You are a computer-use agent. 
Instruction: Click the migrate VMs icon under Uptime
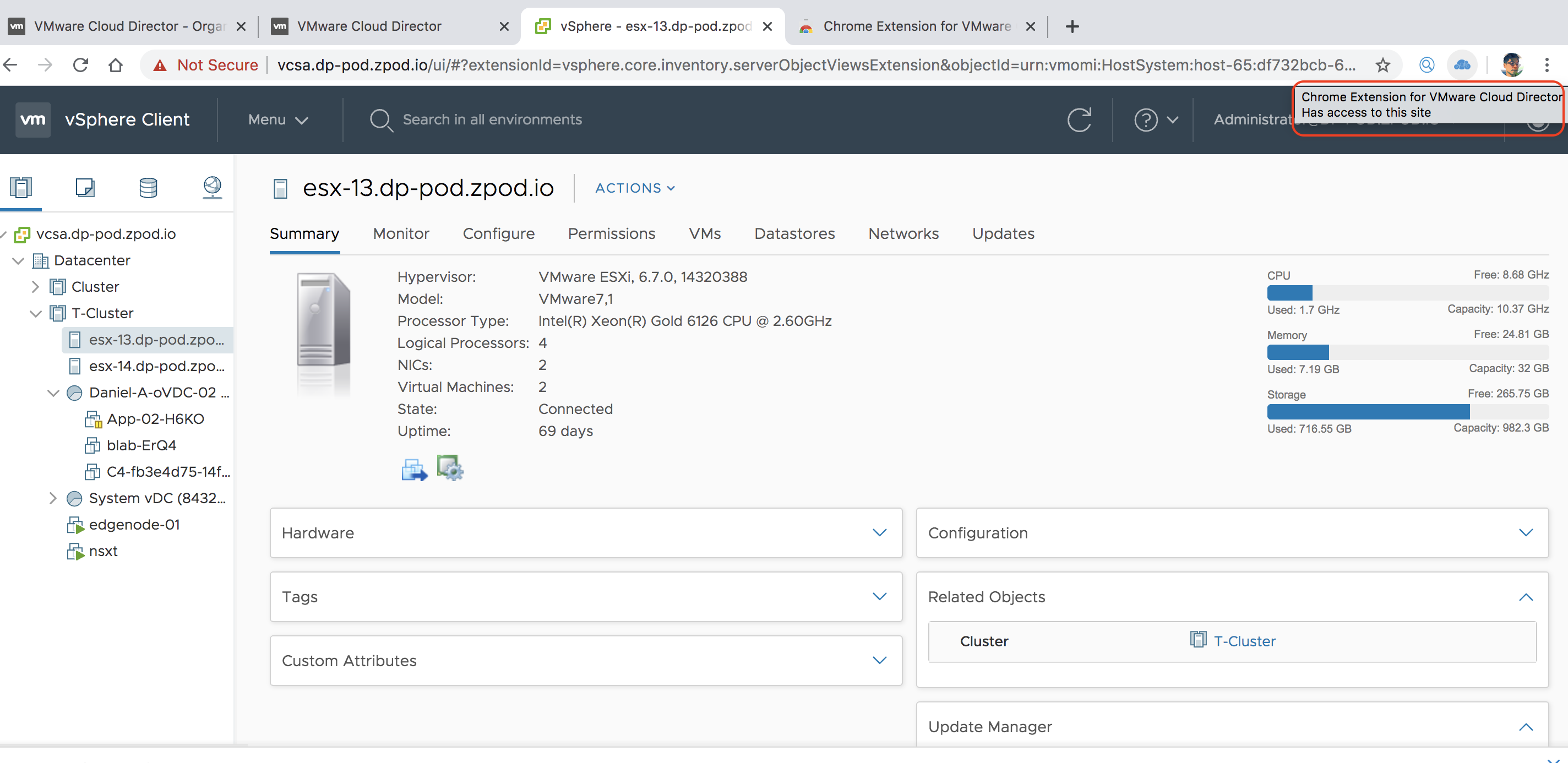point(414,469)
